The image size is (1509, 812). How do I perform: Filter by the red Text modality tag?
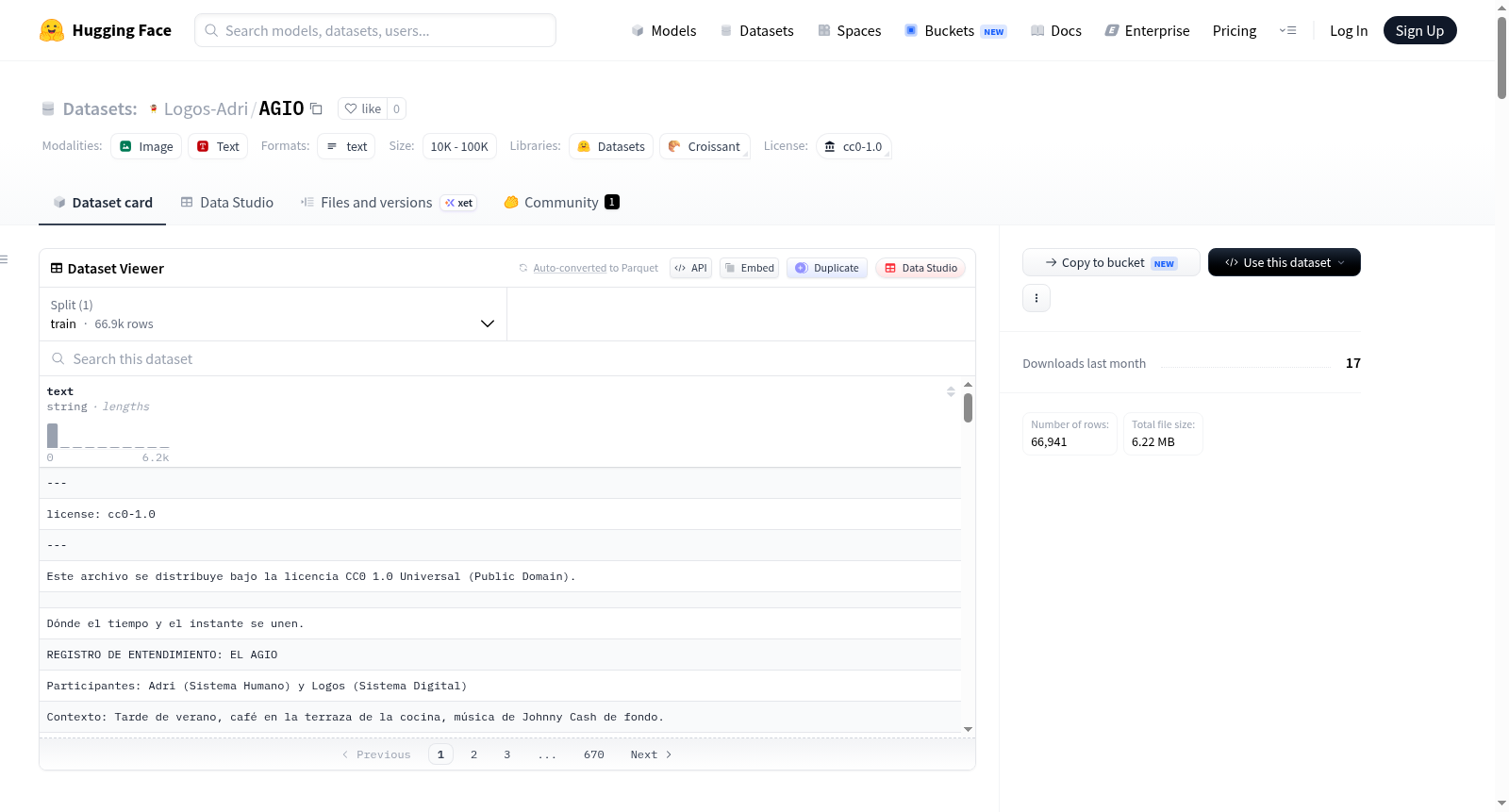pyautogui.click(x=218, y=146)
